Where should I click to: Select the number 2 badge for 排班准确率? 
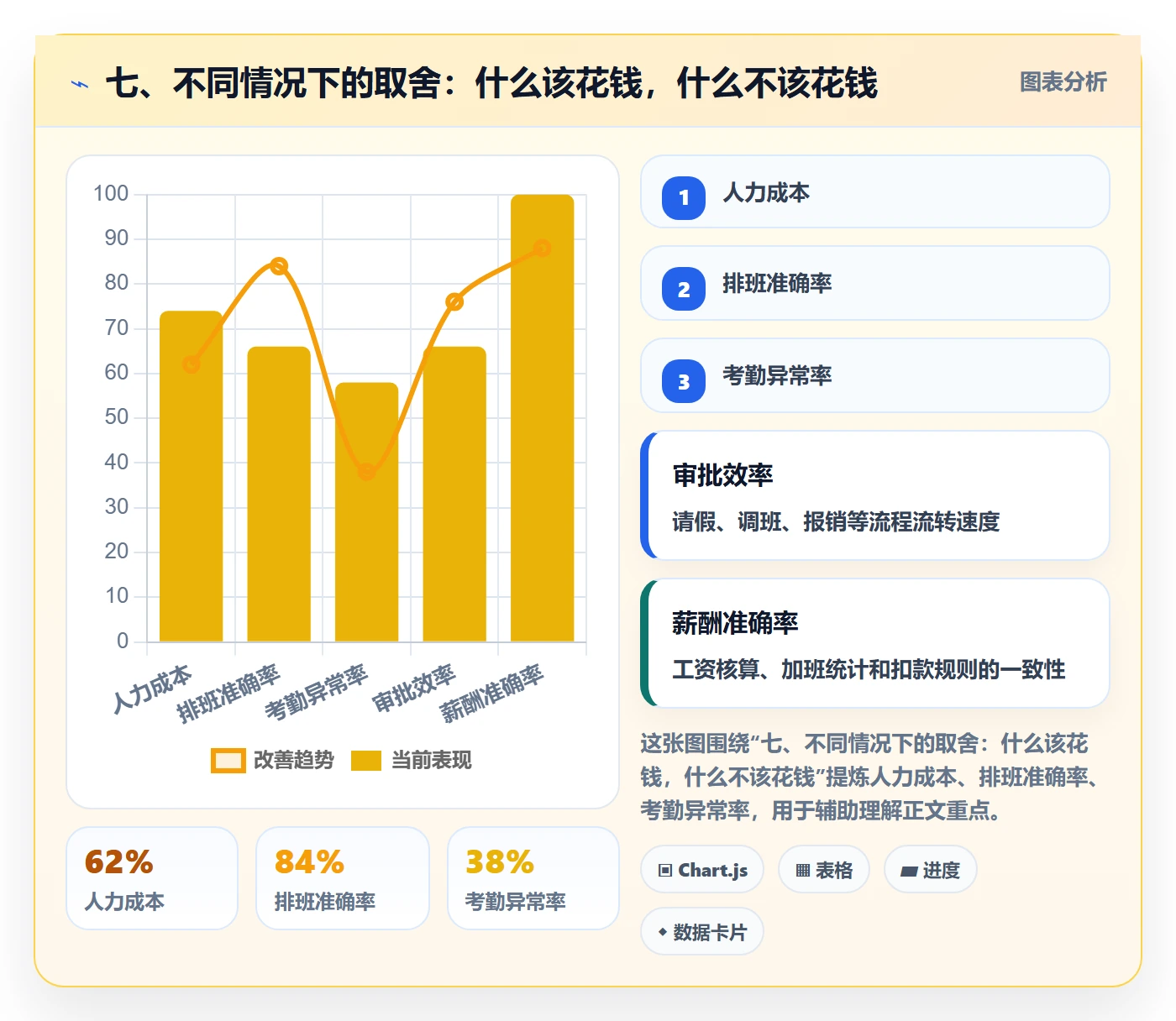click(684, 289)
